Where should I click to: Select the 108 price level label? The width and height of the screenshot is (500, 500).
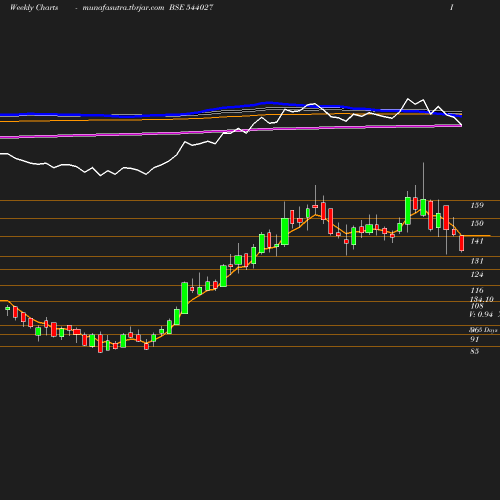(x=477, y=306)
